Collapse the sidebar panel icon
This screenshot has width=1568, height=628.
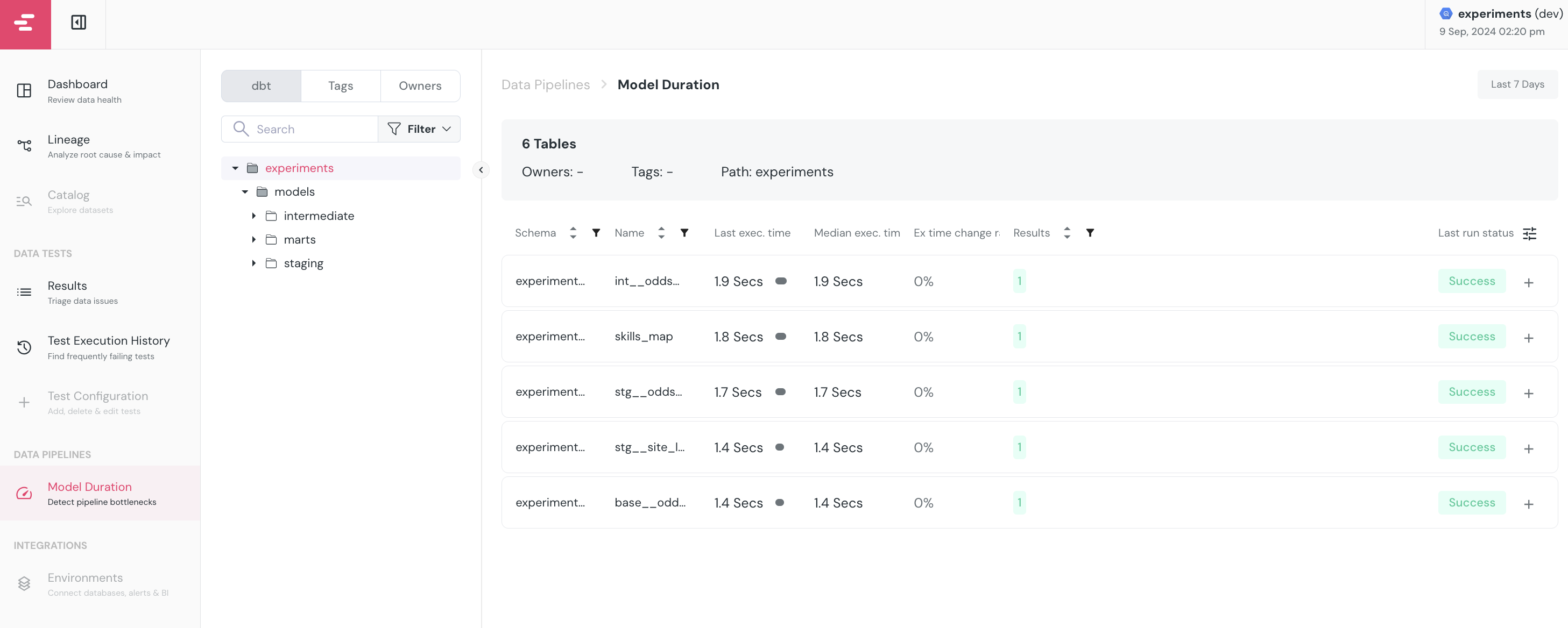click(79, 23)
